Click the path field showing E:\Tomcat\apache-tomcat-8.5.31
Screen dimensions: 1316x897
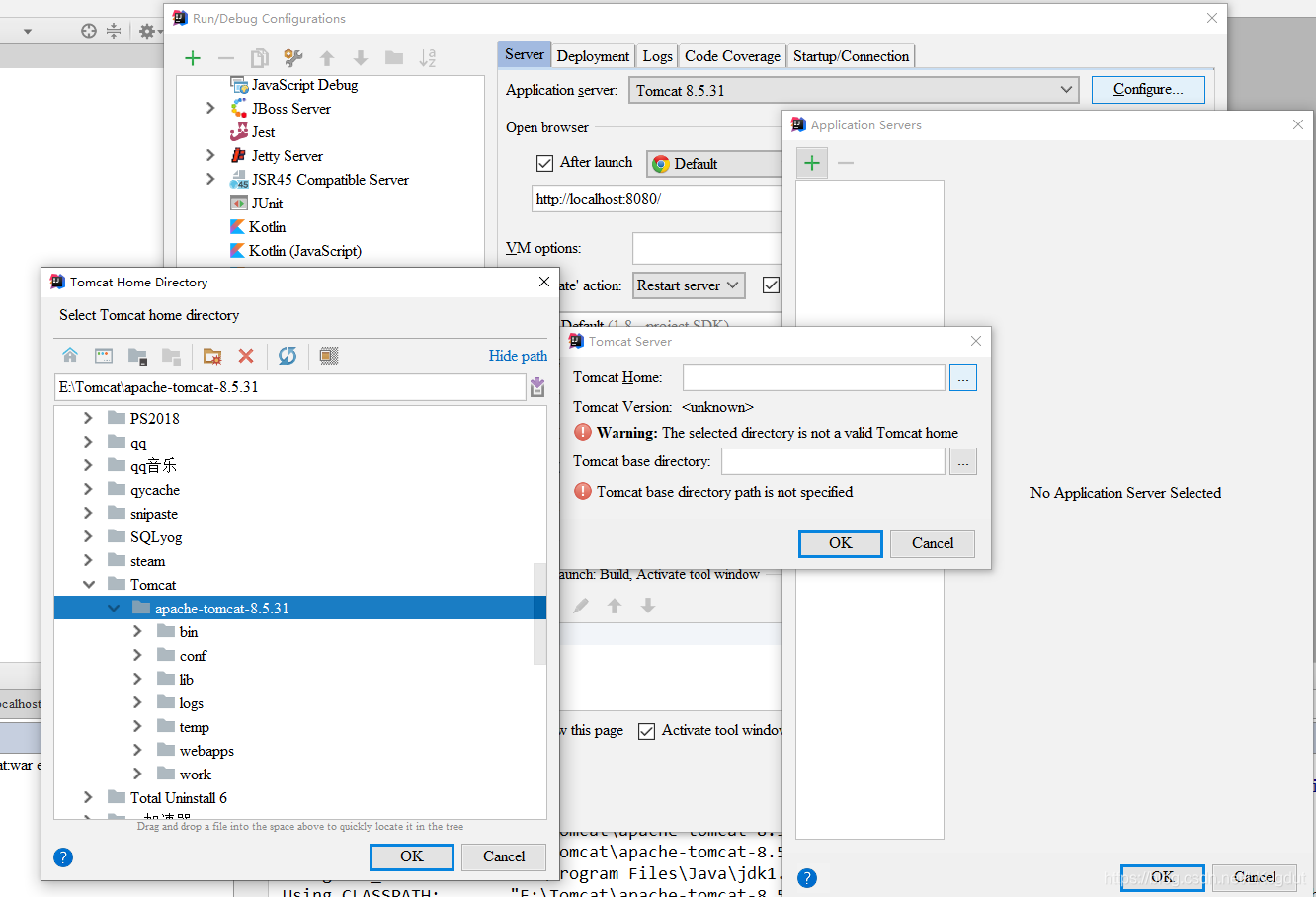[x=290, y=387]
